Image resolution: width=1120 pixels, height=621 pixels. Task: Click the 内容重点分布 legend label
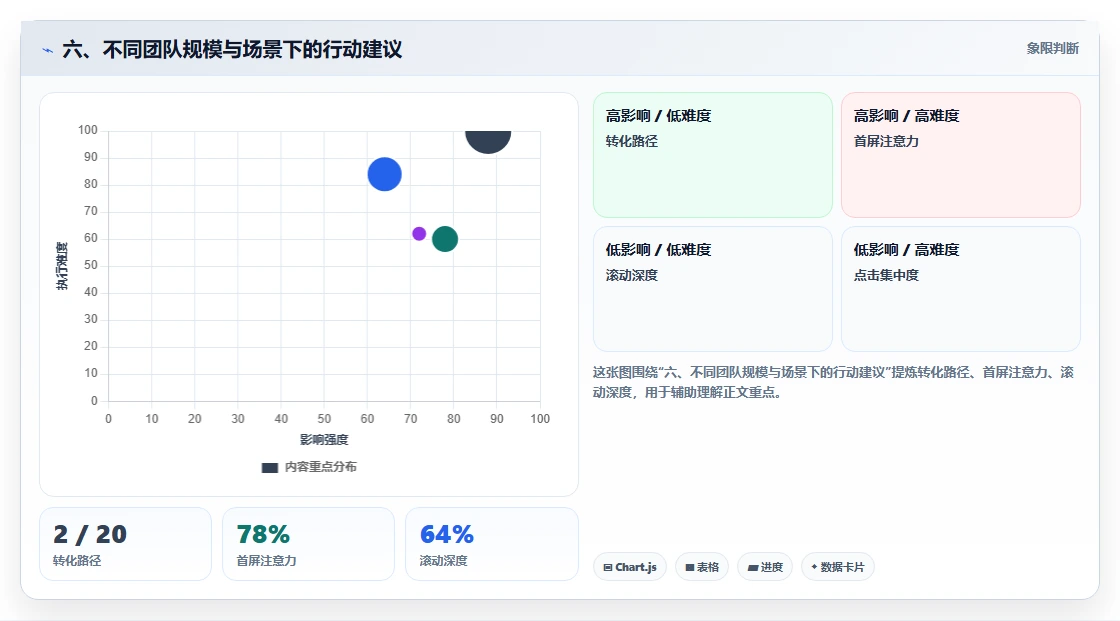[x=320, y=467]
